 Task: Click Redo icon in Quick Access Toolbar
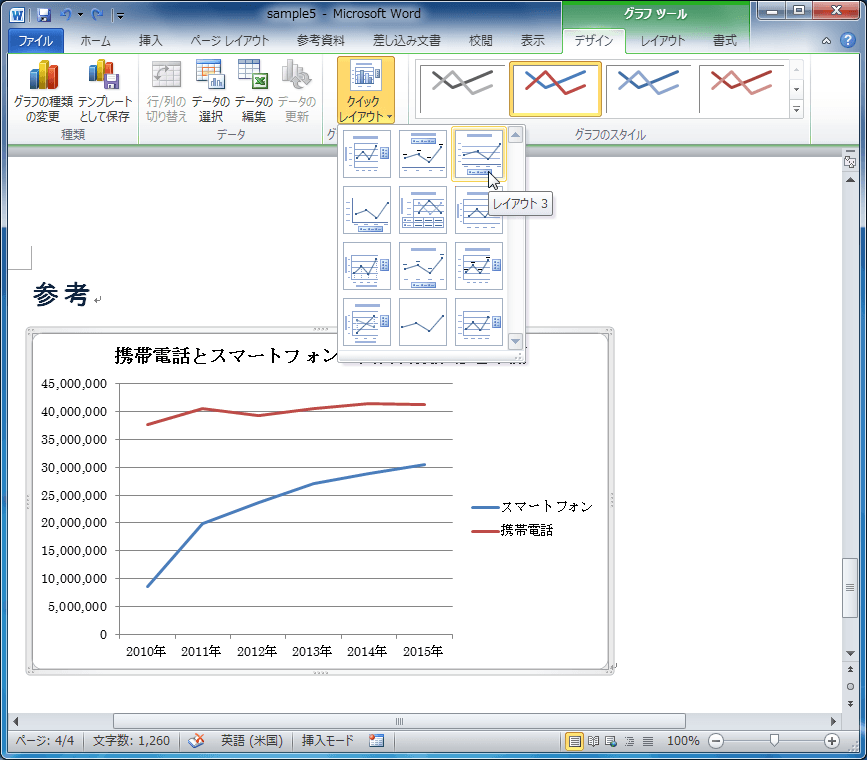click(x=97, y=15)
